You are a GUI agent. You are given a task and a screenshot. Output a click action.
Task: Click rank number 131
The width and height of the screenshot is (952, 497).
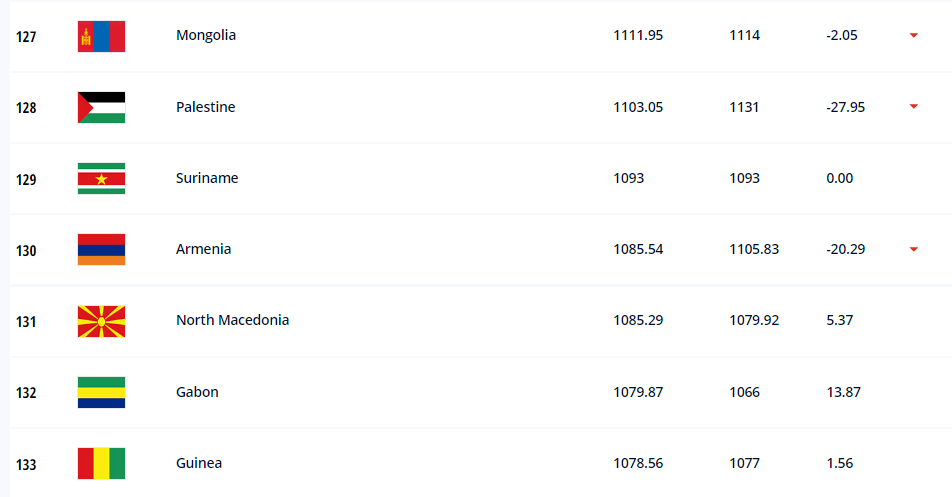(x=26, y=322)
